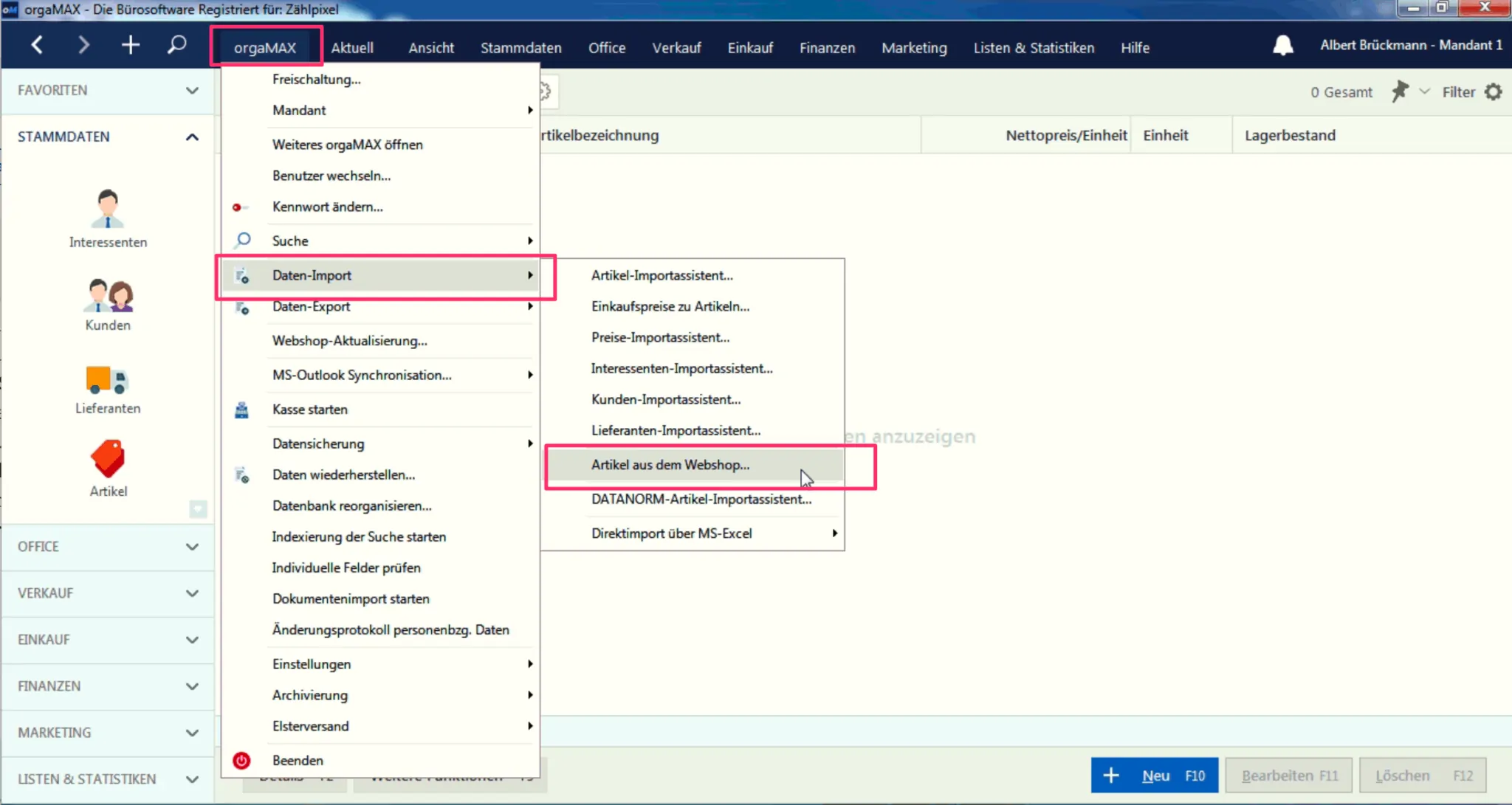Click the cash register icon for Kasse starten
The width and height of the screenshot is (1512, 805).
click(241, 410)
